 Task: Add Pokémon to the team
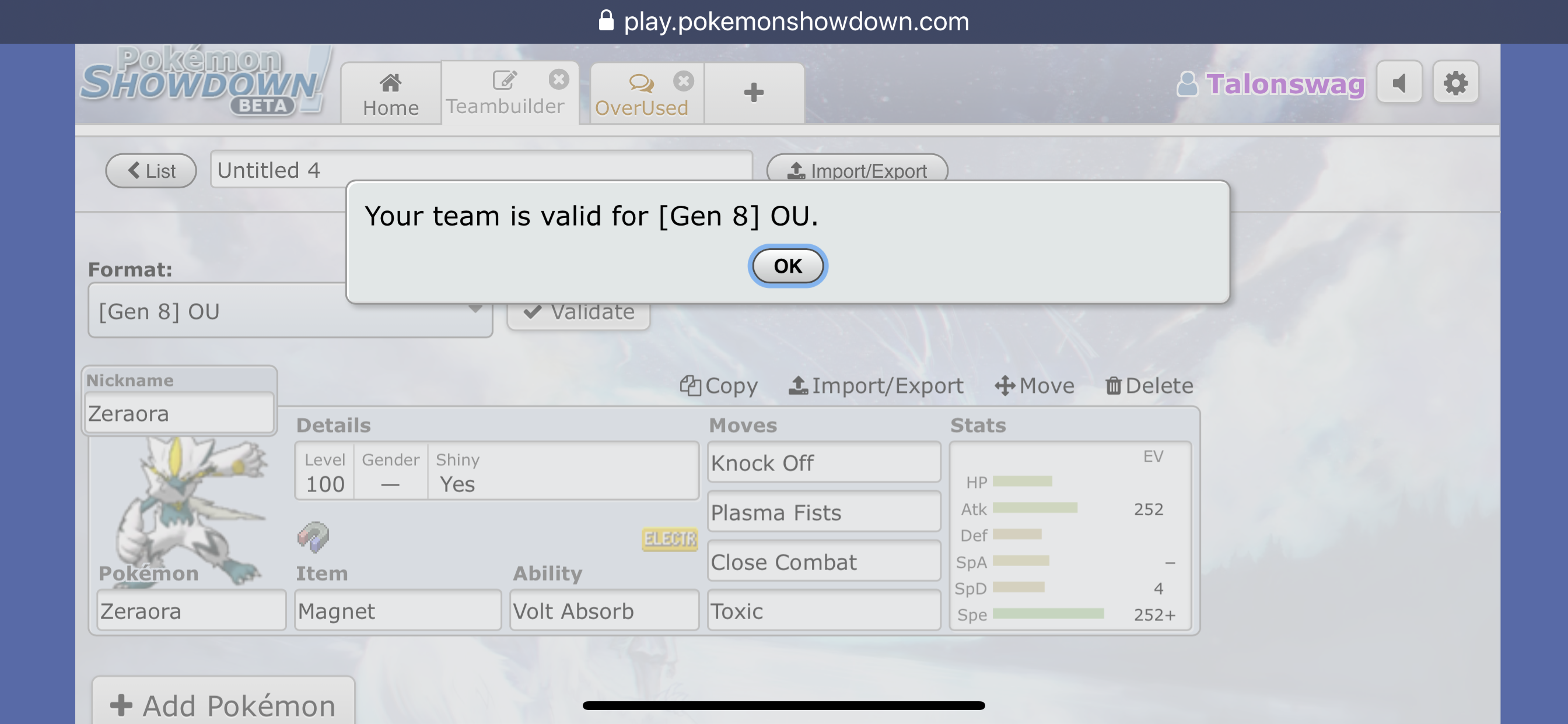pos(223,702)
